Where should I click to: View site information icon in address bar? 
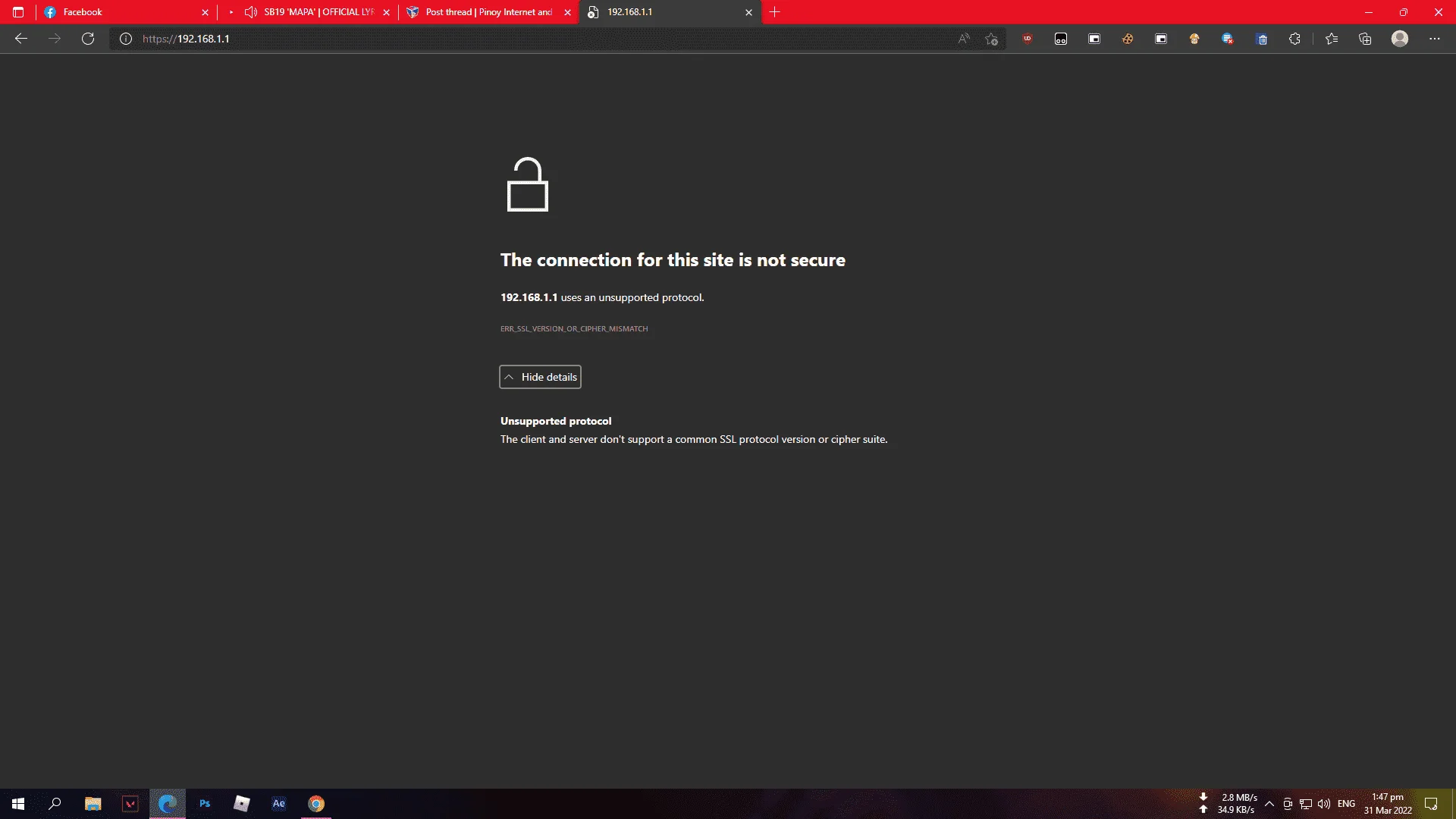(126, 39)
